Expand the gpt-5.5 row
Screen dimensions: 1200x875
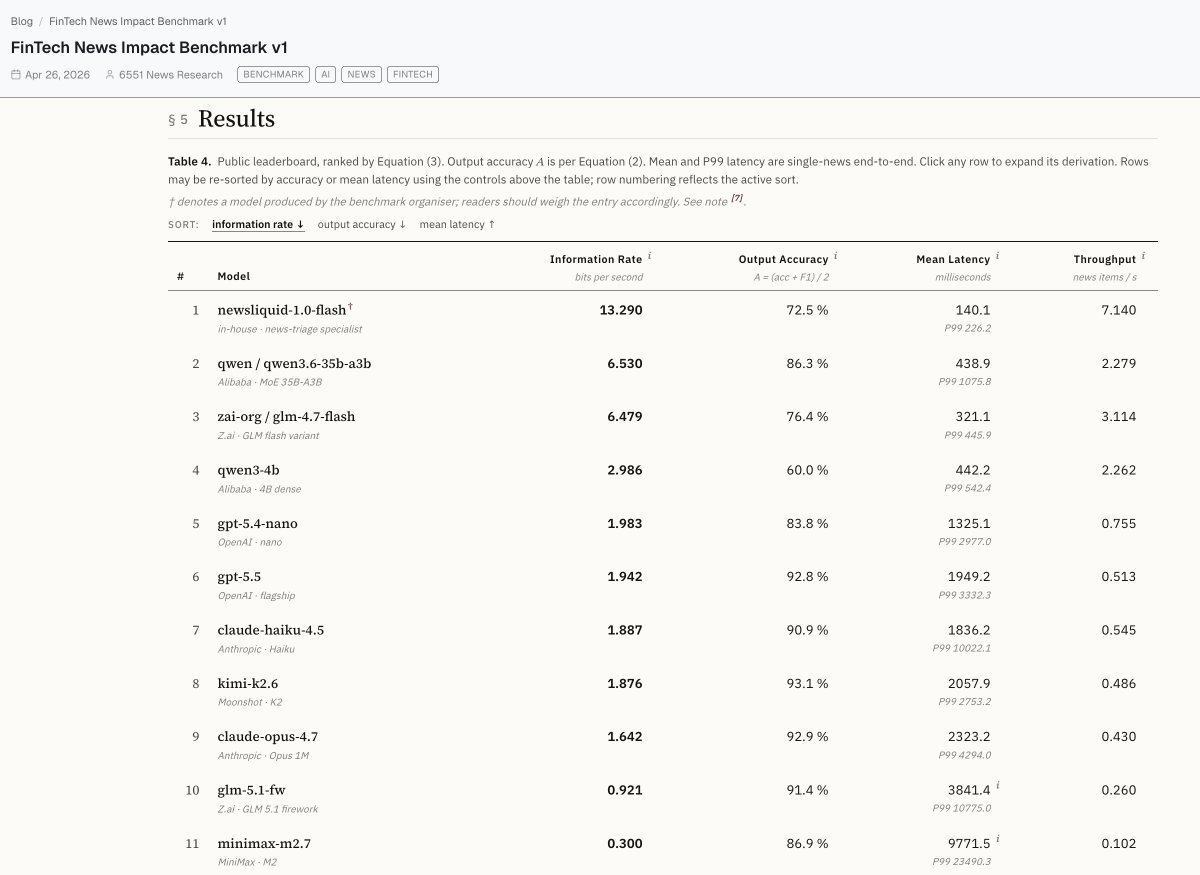coord(663,584)
